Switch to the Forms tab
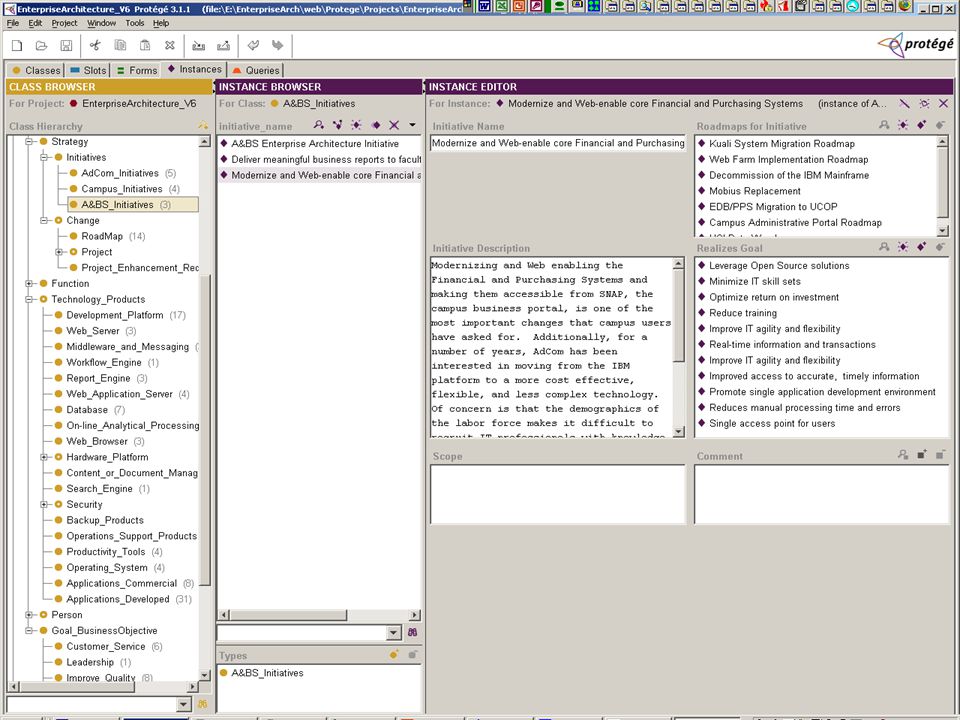Viewport: 960px width, 720px height. pos(137,70)
